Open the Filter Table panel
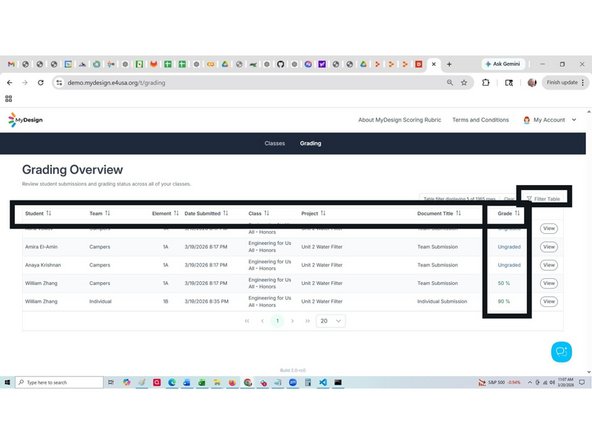This screenshot has height=444, width=592. click(543, 199)
